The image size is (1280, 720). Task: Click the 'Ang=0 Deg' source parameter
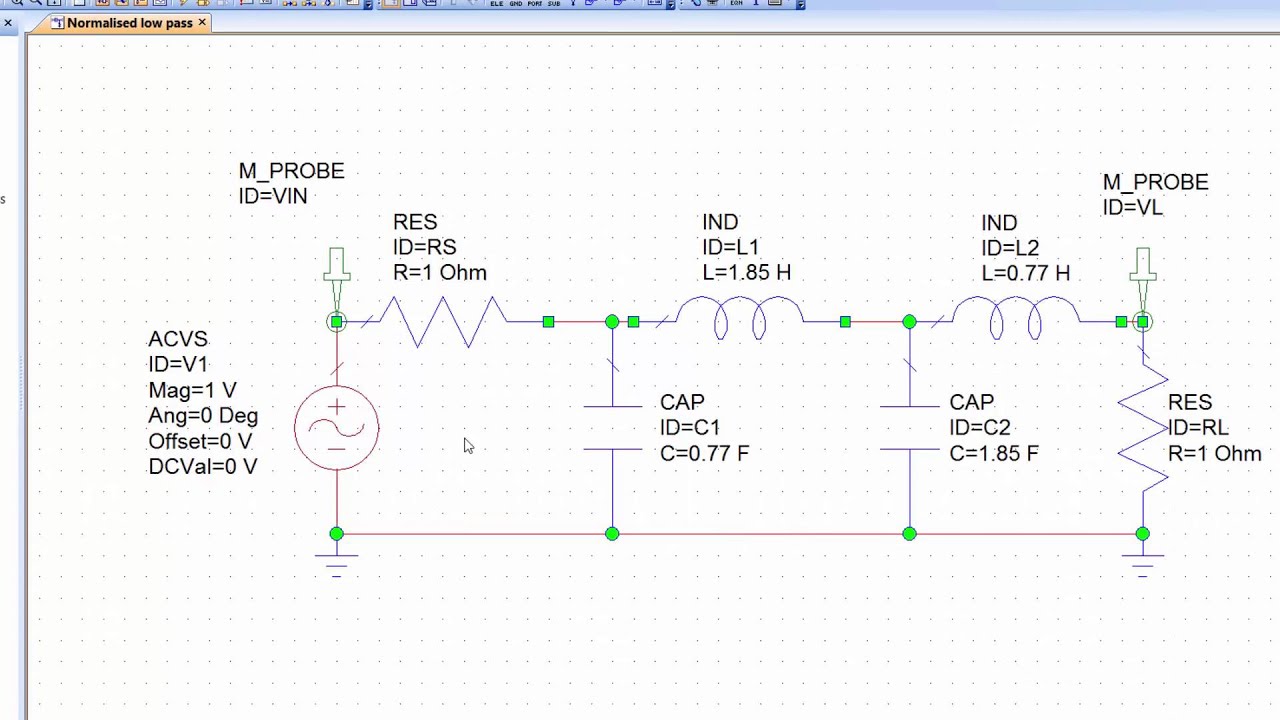(x=203, y=416)
